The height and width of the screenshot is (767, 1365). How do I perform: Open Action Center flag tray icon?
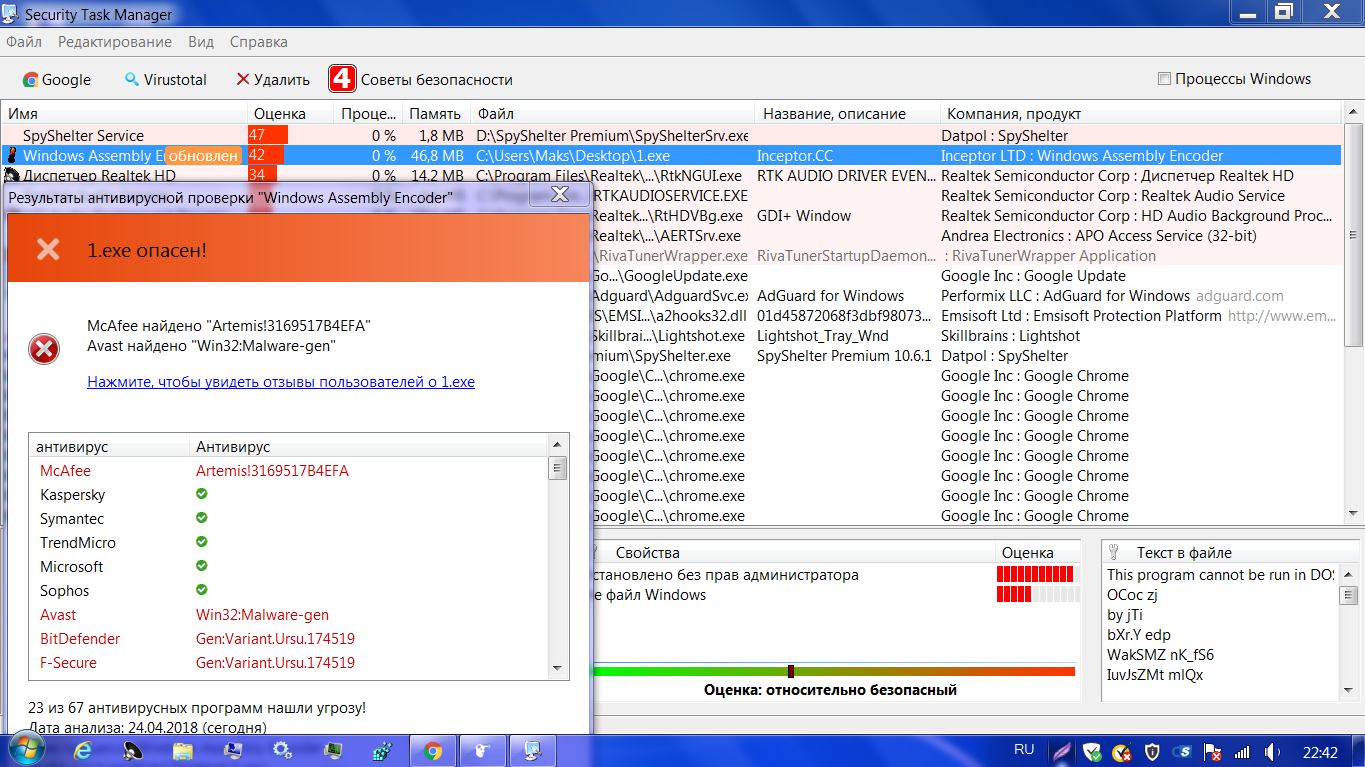[1213, 752]
